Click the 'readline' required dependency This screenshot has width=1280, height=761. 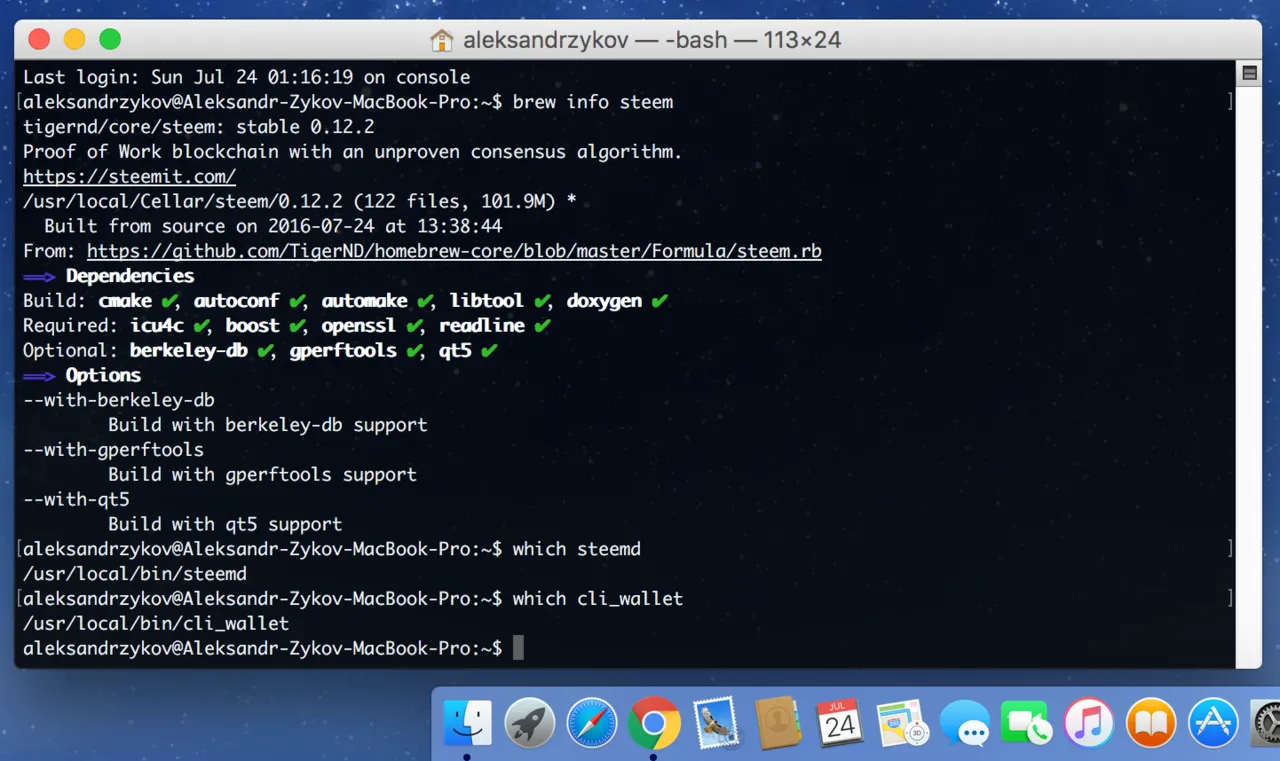coord(481,326)
